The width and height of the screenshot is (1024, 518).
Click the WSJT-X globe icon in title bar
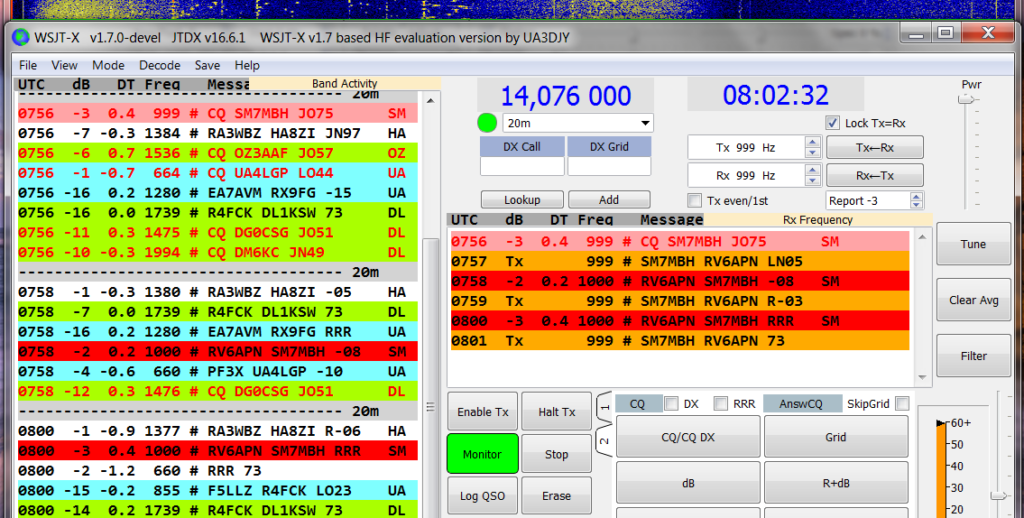(21, 38)
